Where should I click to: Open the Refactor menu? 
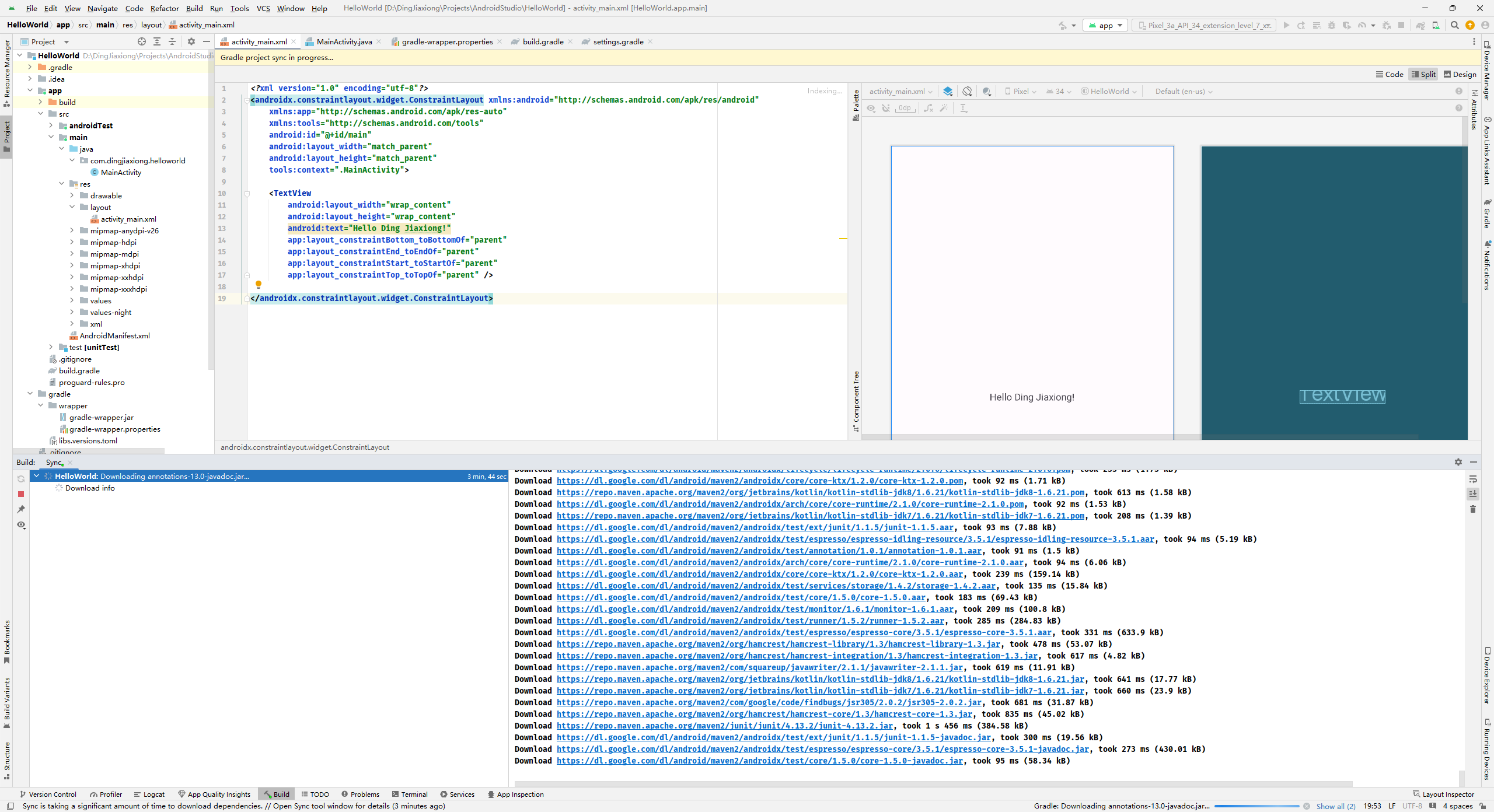pyautogui.click(x=165, y=8)
